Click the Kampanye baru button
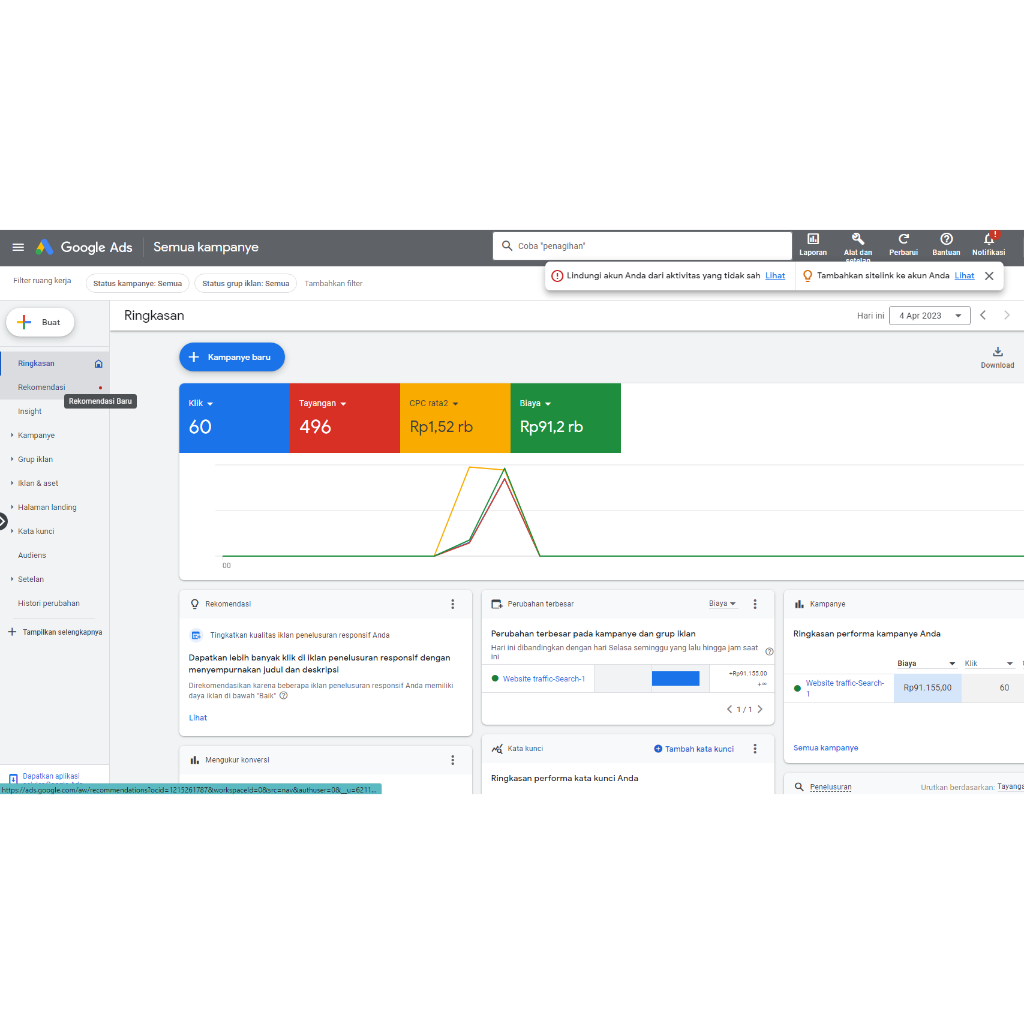This screenshot has width=1024, height=1024. coord(232,356)
